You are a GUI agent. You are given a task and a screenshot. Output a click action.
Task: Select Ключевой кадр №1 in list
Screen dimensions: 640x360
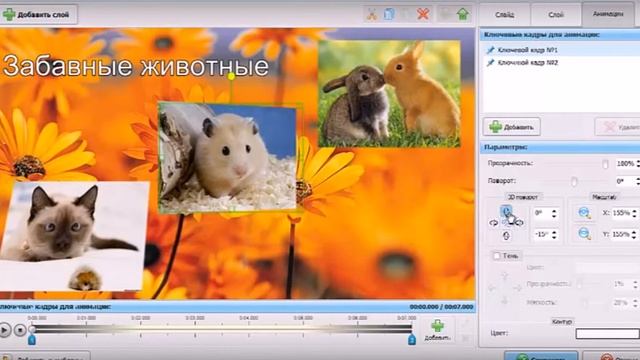[560, 50]
